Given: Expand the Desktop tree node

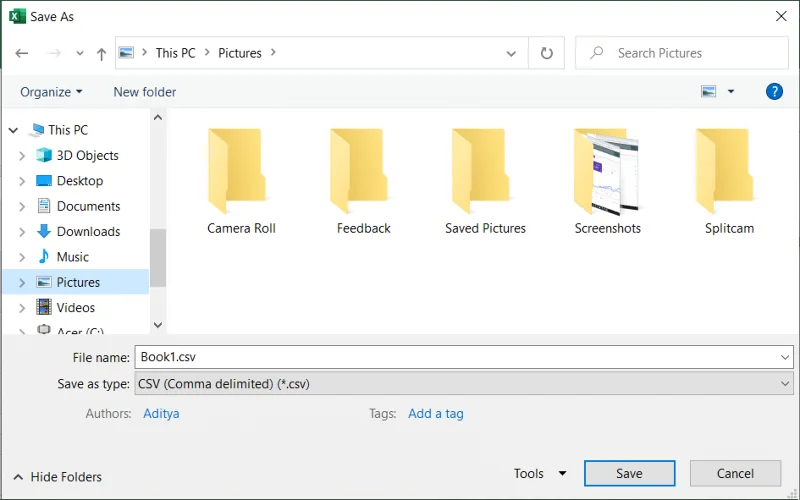Looking at the screenshot, I should 22,181.
